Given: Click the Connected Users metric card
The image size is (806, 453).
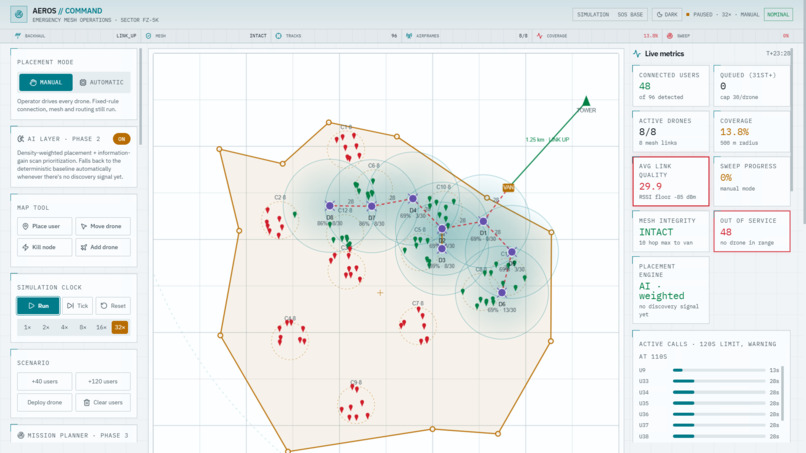Looking at the screenshot, I should [670, 86].
